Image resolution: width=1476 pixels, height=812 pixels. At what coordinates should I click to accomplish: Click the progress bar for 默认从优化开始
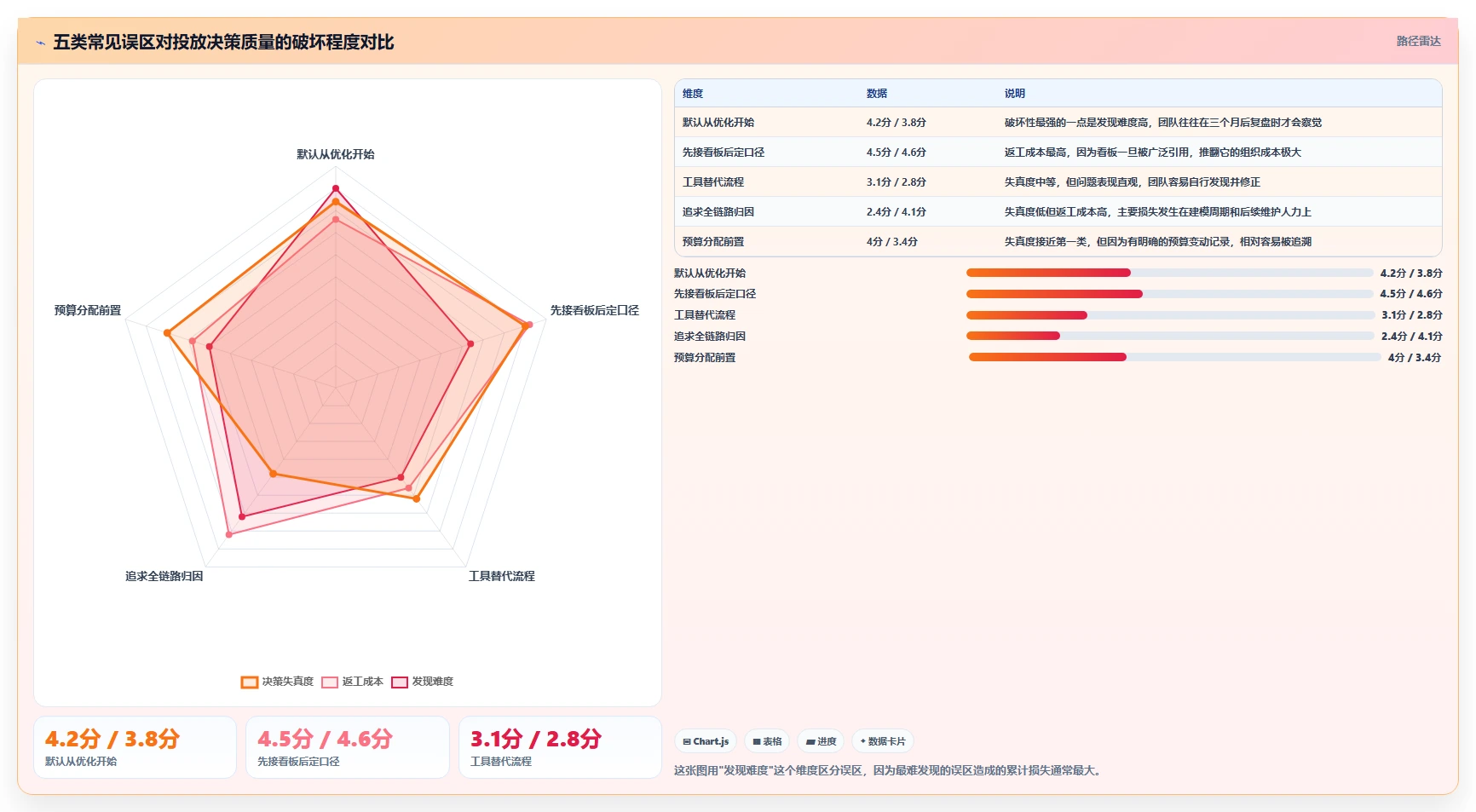coord(1169,273)
